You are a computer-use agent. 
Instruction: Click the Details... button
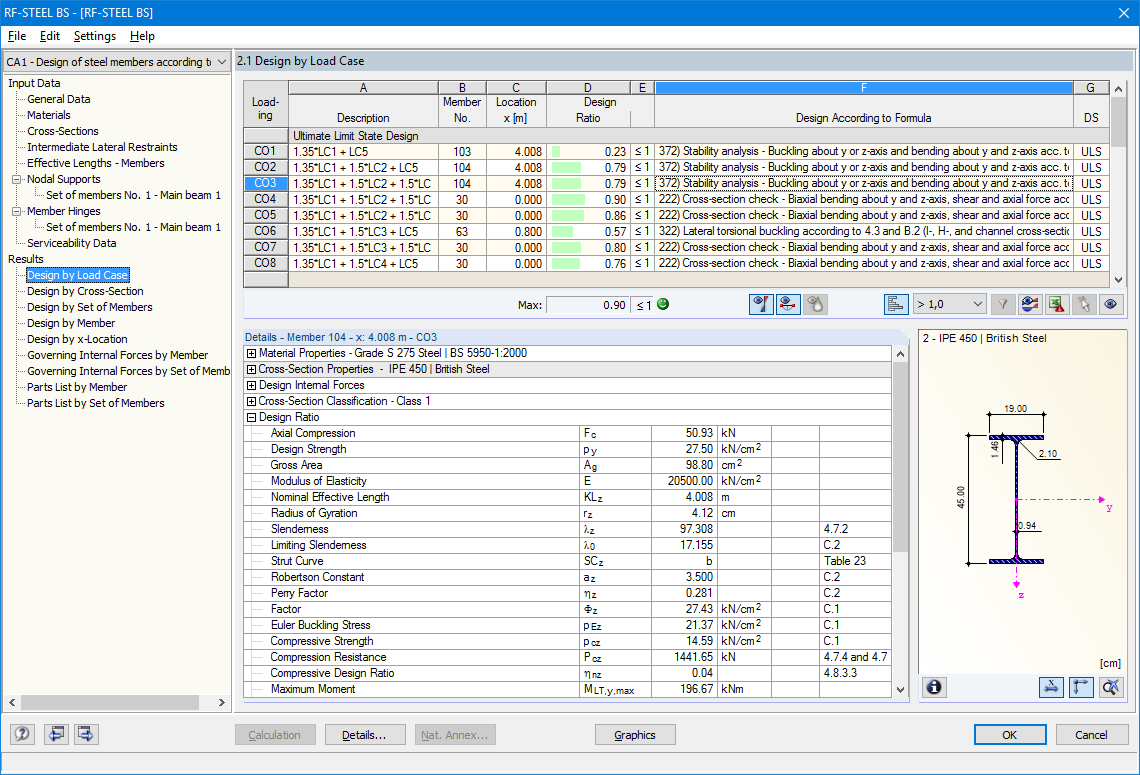click(364, 735)
